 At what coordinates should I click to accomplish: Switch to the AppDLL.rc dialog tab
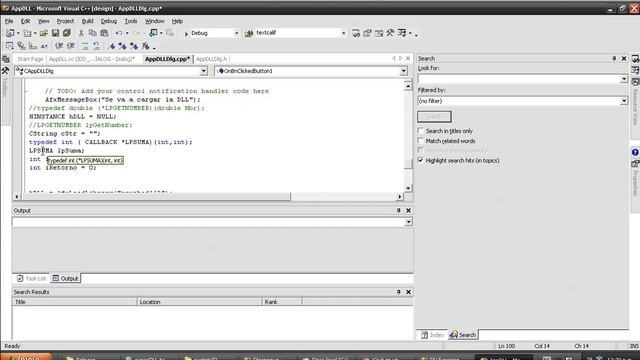pos(92,59)
